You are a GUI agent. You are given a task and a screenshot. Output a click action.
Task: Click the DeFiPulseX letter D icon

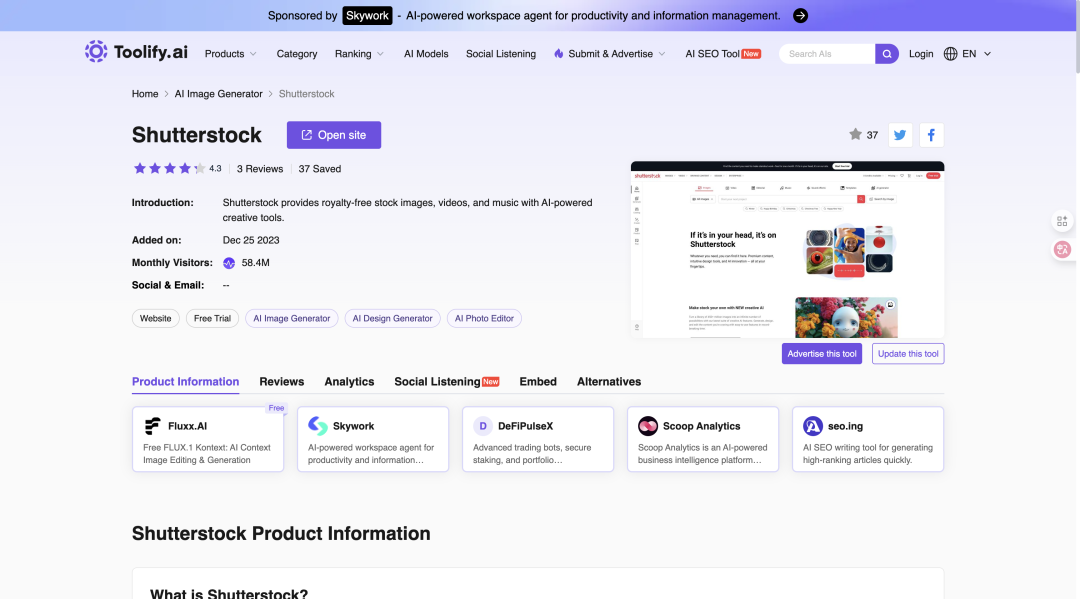point(483,426)
